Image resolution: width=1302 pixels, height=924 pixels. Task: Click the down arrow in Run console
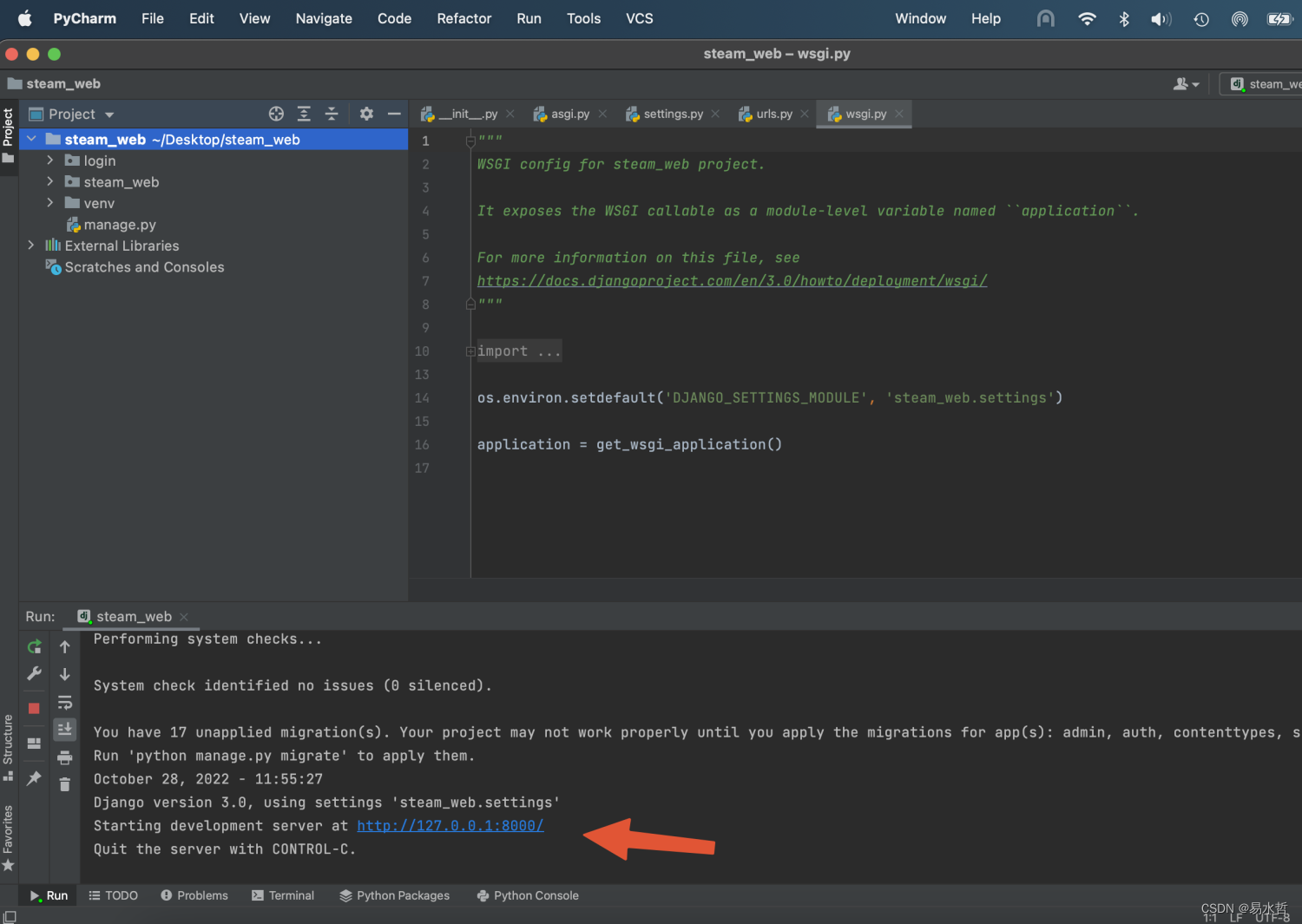coord(64,674)
